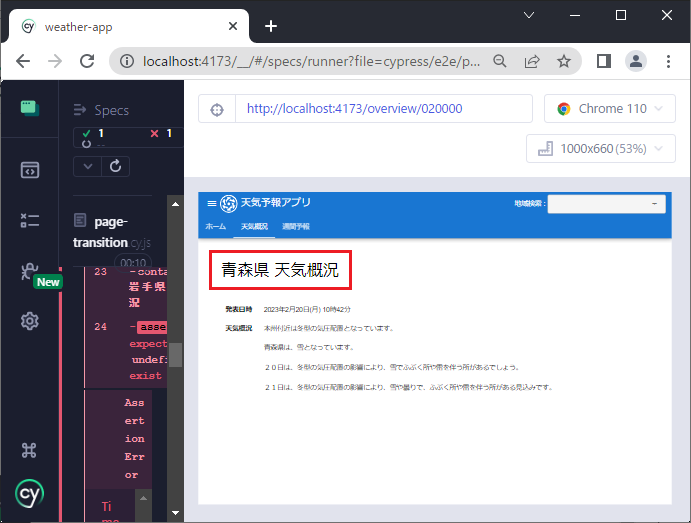Go forward in Chrome browser
Viewport: 691px width, 523px height.
coord(55,61)
